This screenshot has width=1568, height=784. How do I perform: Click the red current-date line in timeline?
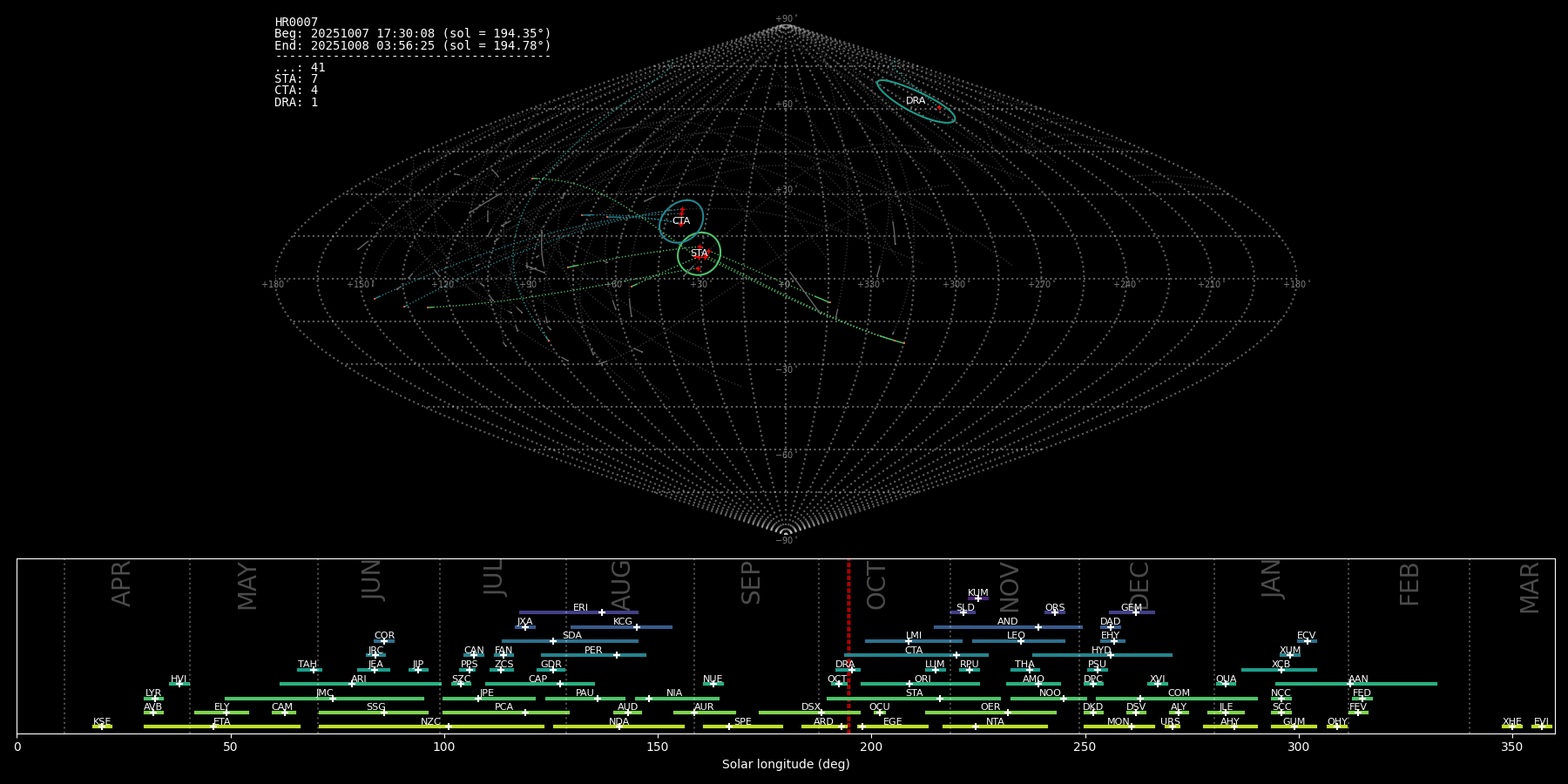848,645
